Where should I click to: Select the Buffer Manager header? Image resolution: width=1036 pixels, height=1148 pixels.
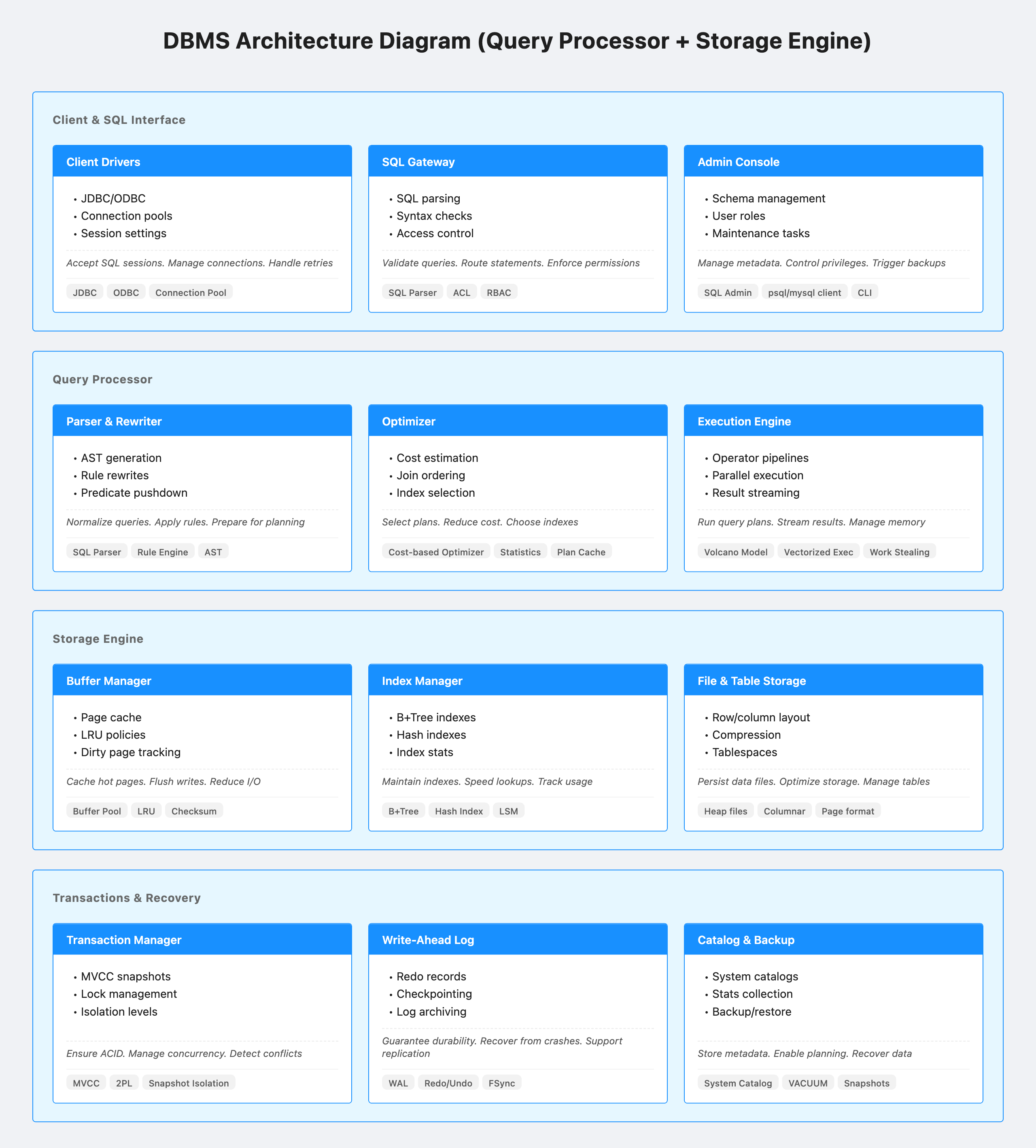click(202, 680)
